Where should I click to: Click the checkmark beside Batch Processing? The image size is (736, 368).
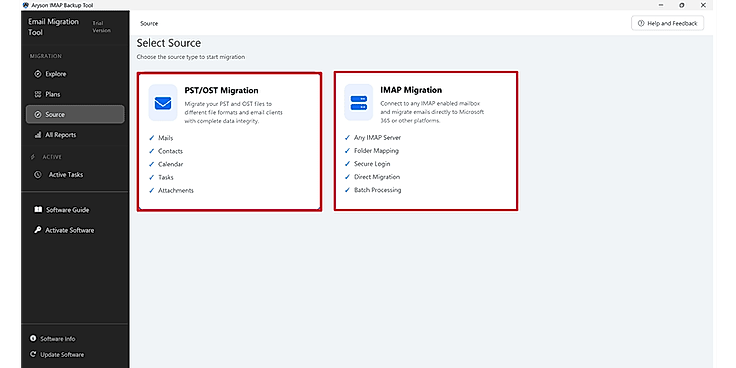pos(347,190)
